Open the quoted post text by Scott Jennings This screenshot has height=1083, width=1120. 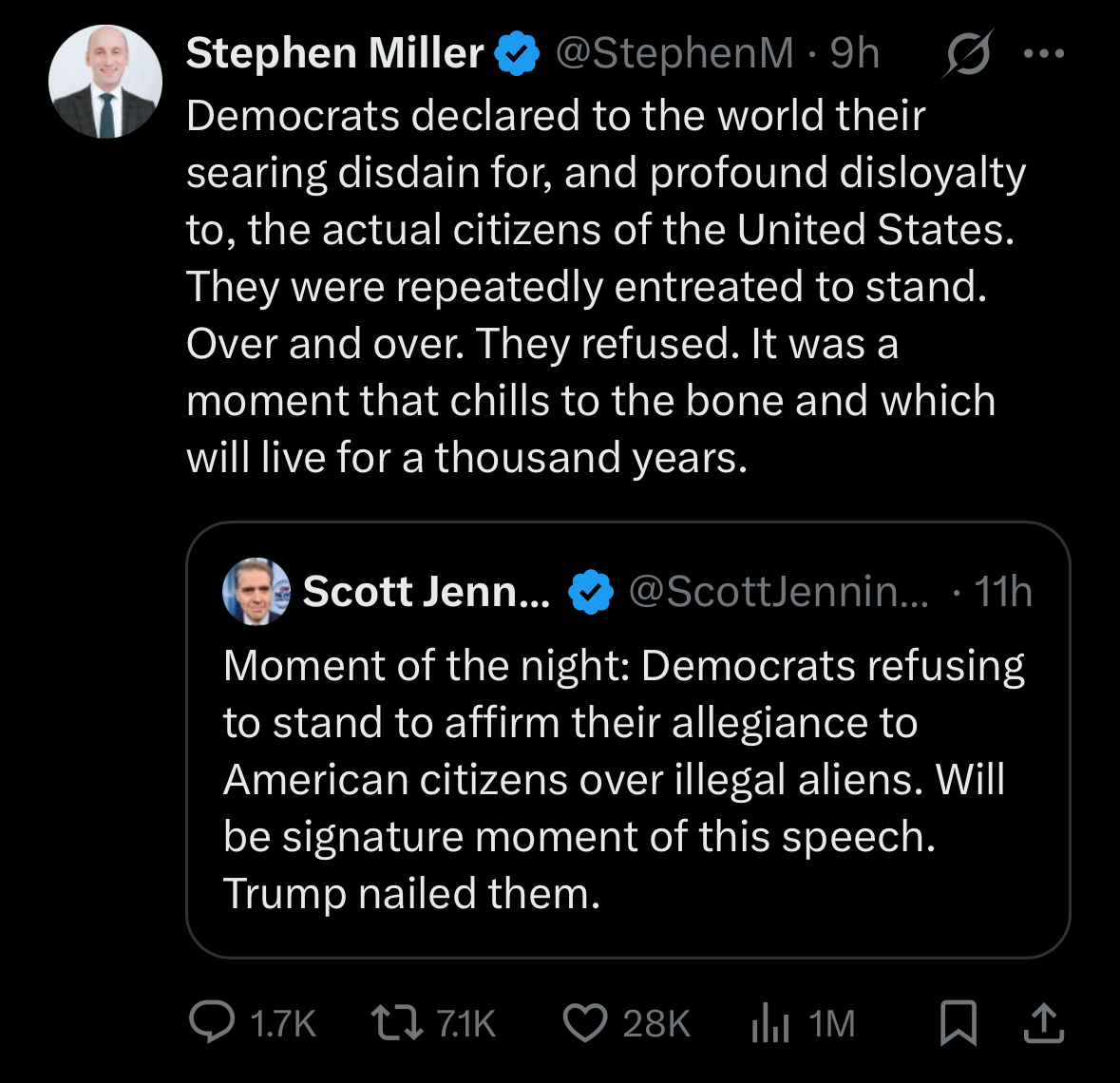click(622, 779)
